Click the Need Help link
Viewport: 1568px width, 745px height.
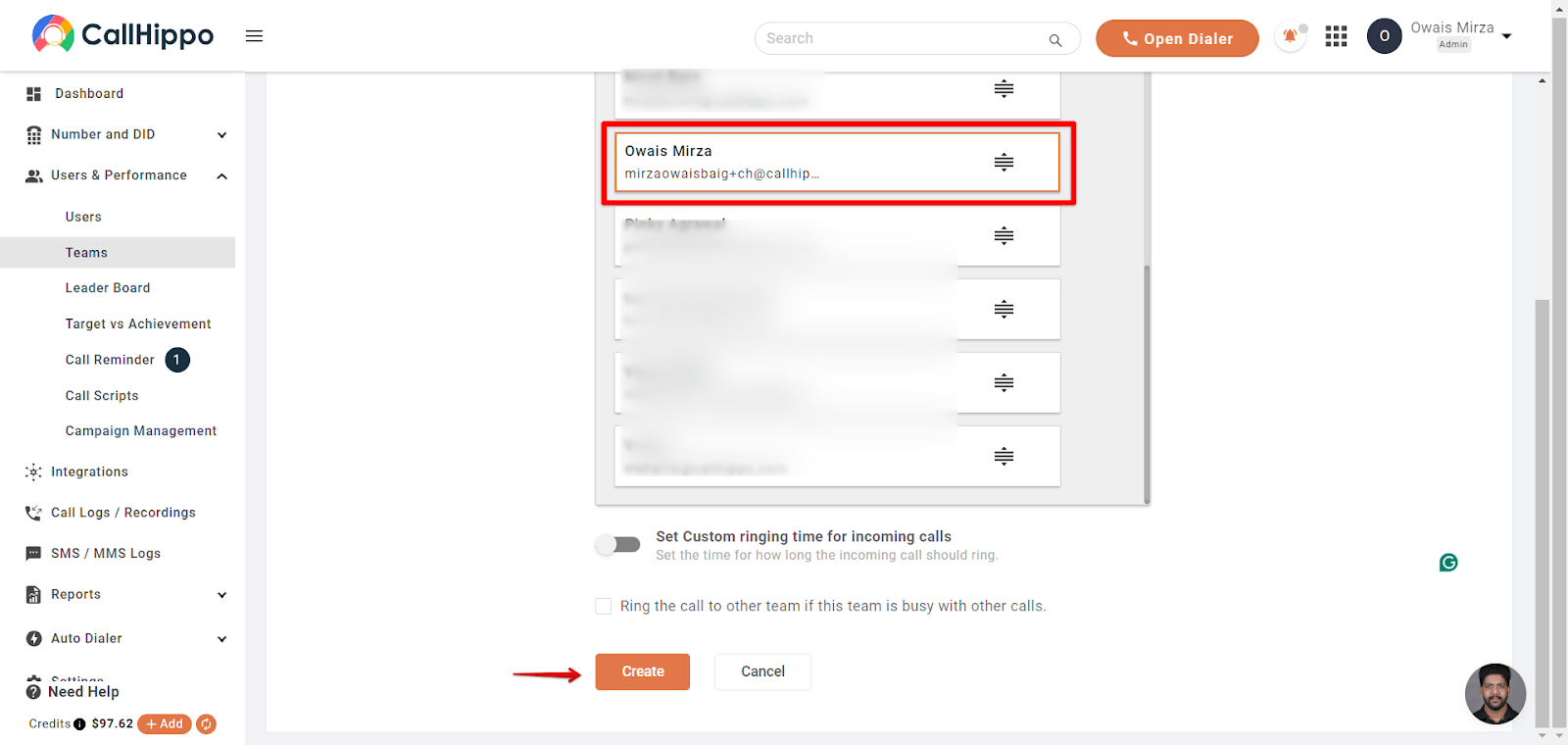coord(83,692)
